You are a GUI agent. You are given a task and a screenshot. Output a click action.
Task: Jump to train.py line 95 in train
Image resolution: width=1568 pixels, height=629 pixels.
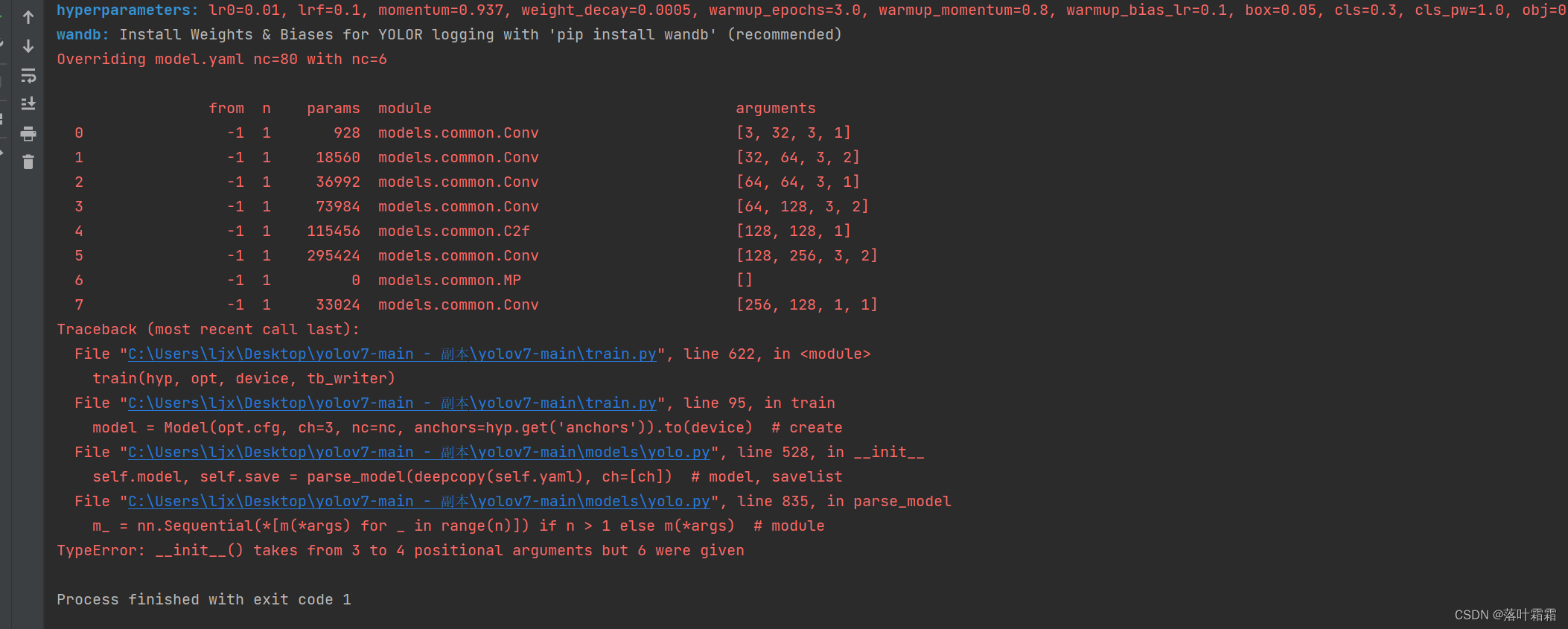click(392, 403)
